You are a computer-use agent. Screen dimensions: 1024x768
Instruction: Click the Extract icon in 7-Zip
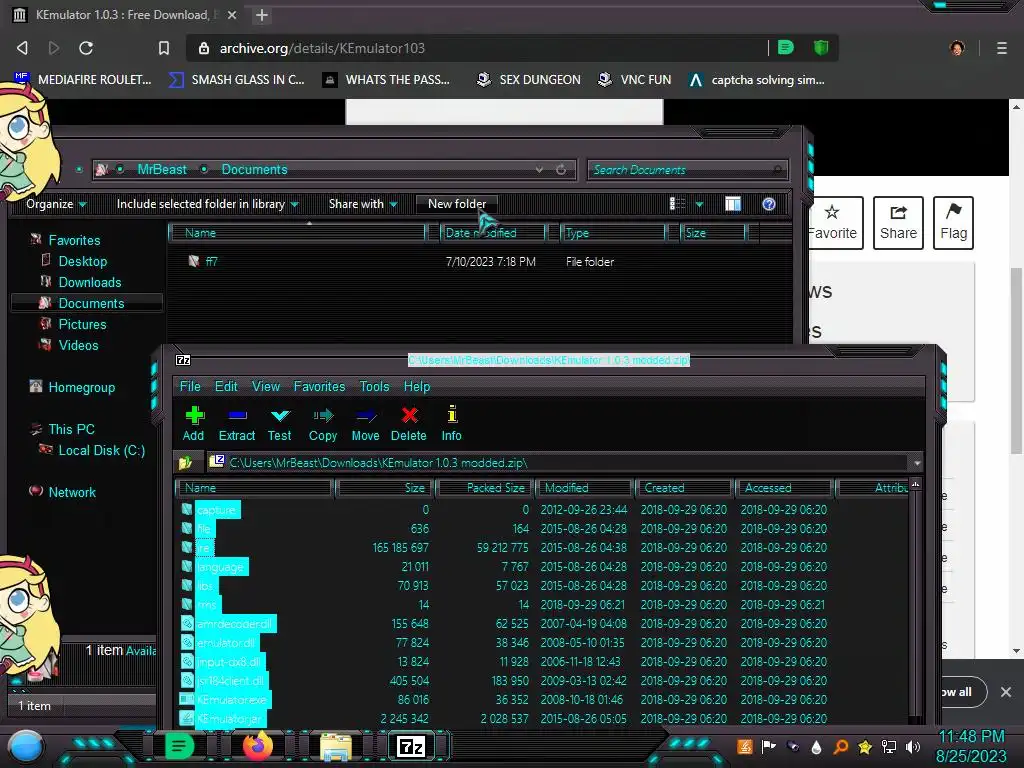236,424
